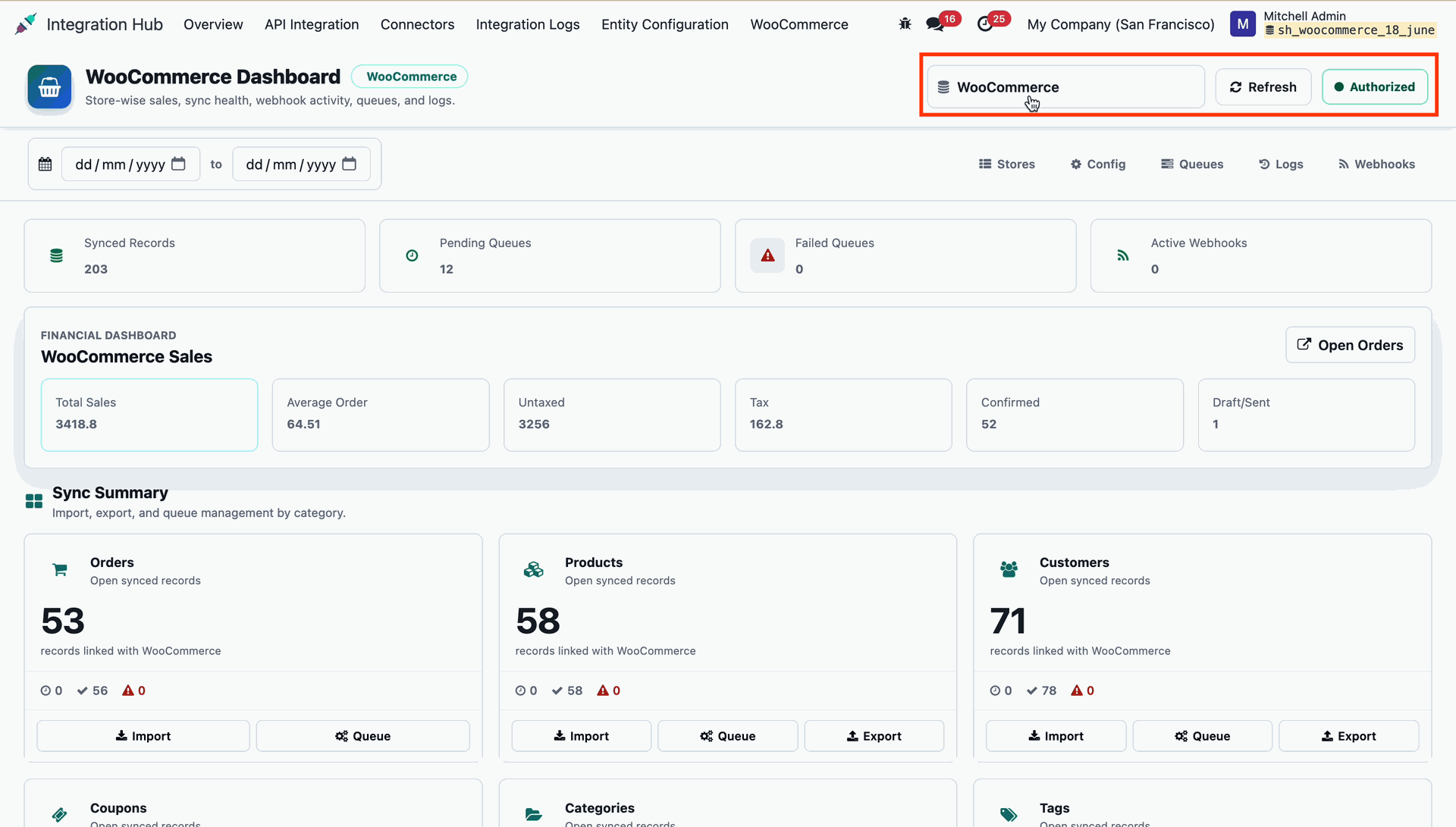Screen dimensions: 1456x827
Task: Open the WooCommerce top menu
Action: pyautogui.click(x=799, y=24)
